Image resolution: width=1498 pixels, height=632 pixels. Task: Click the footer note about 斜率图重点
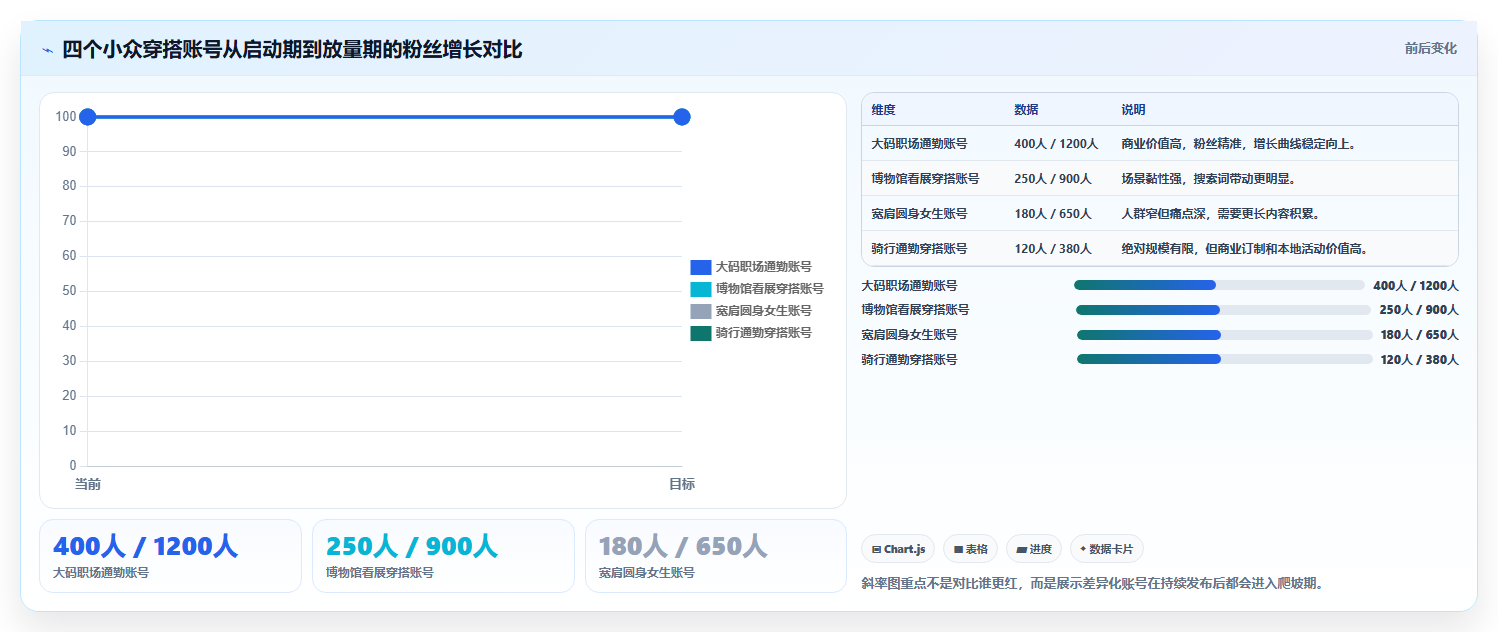point(1092,584)
